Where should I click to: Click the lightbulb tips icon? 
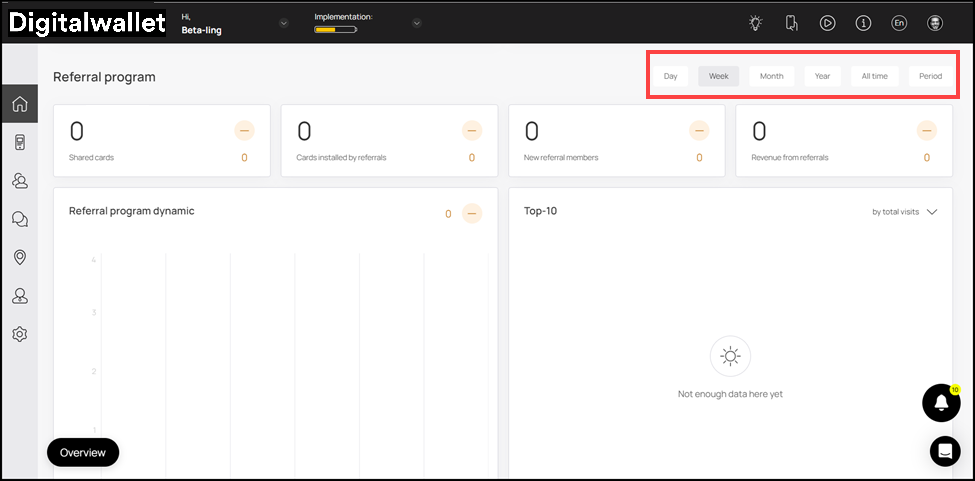coord(756,23)
